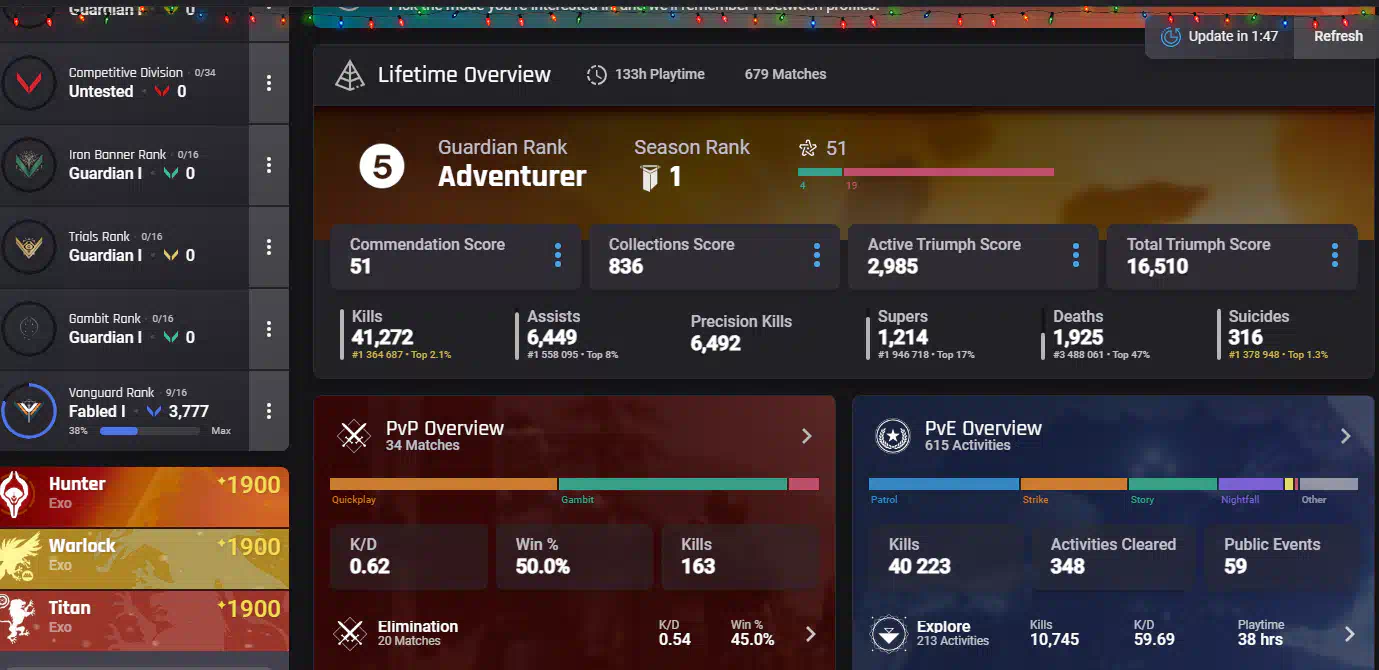Click the Story segment of PvE bar
This screenshot has height=670, width=1379.
tap(1173, 484)
